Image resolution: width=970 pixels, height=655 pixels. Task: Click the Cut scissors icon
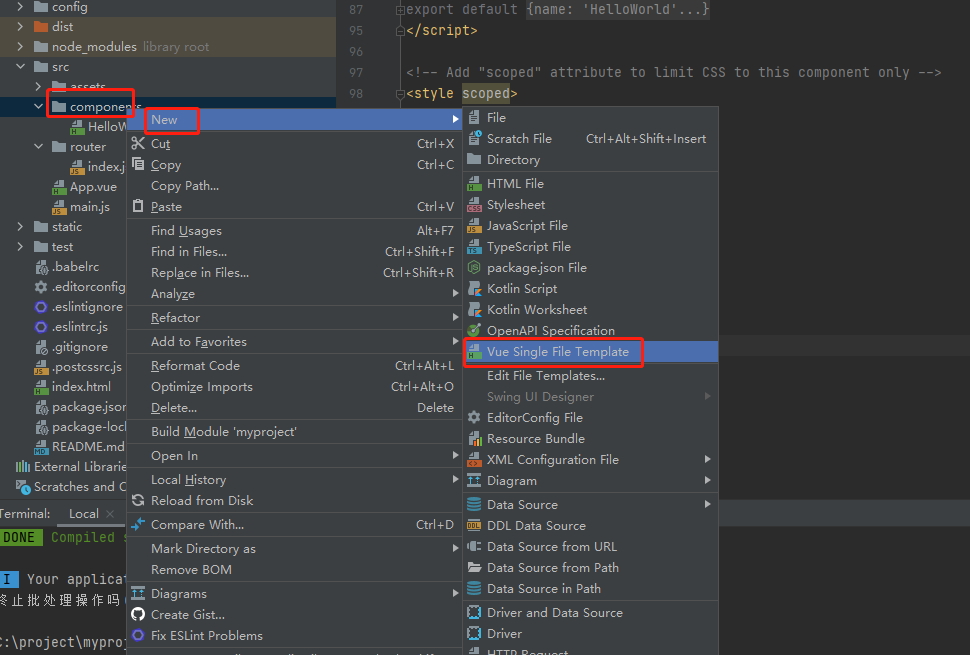click(x=138, y=143)
